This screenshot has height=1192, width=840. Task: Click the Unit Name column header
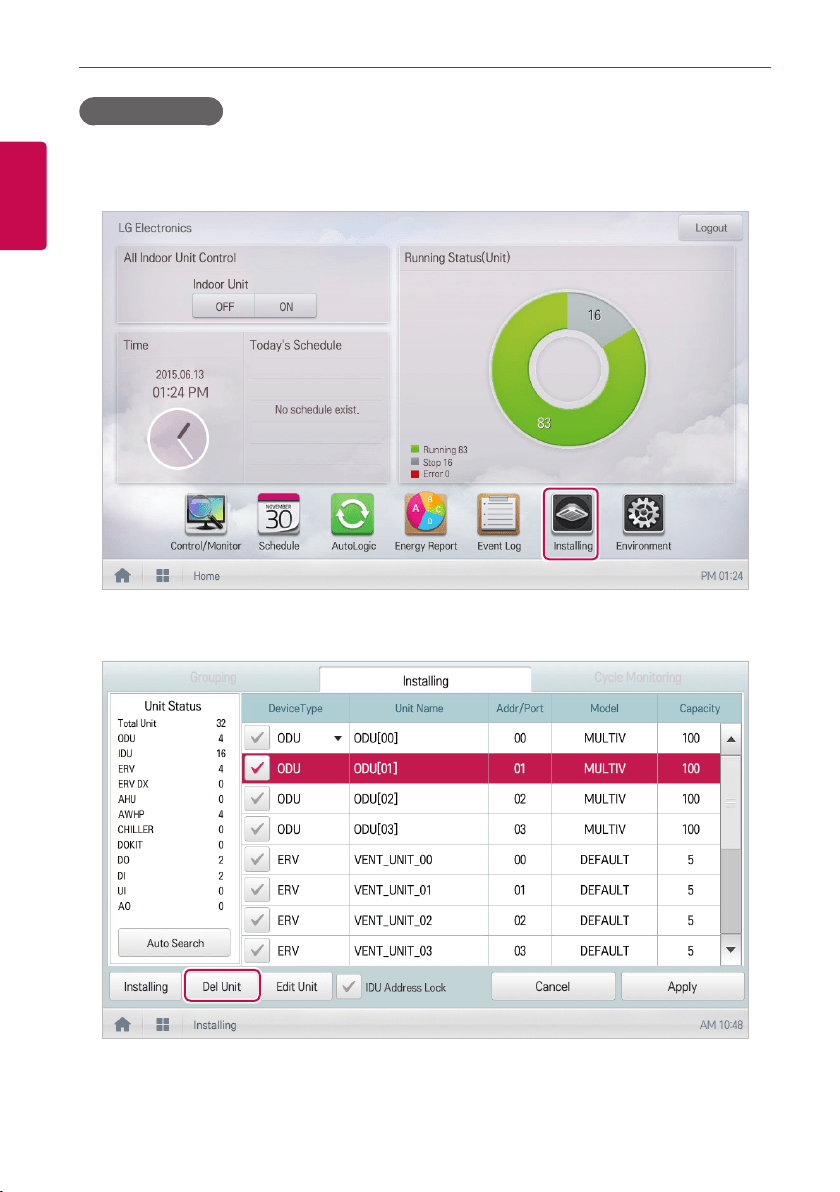pyautogui.click(x=419, y=708)
